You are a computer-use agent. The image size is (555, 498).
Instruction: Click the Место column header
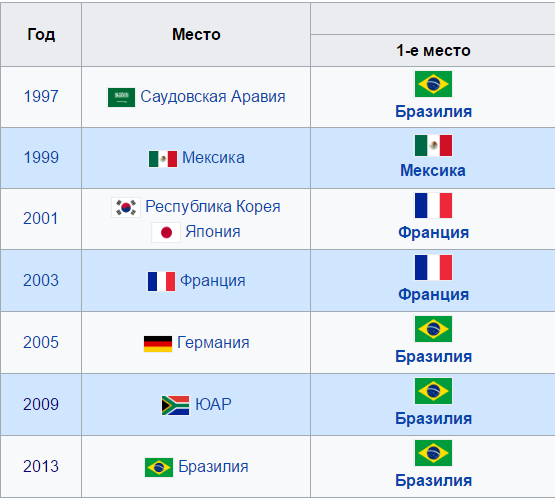pos(196,34)
